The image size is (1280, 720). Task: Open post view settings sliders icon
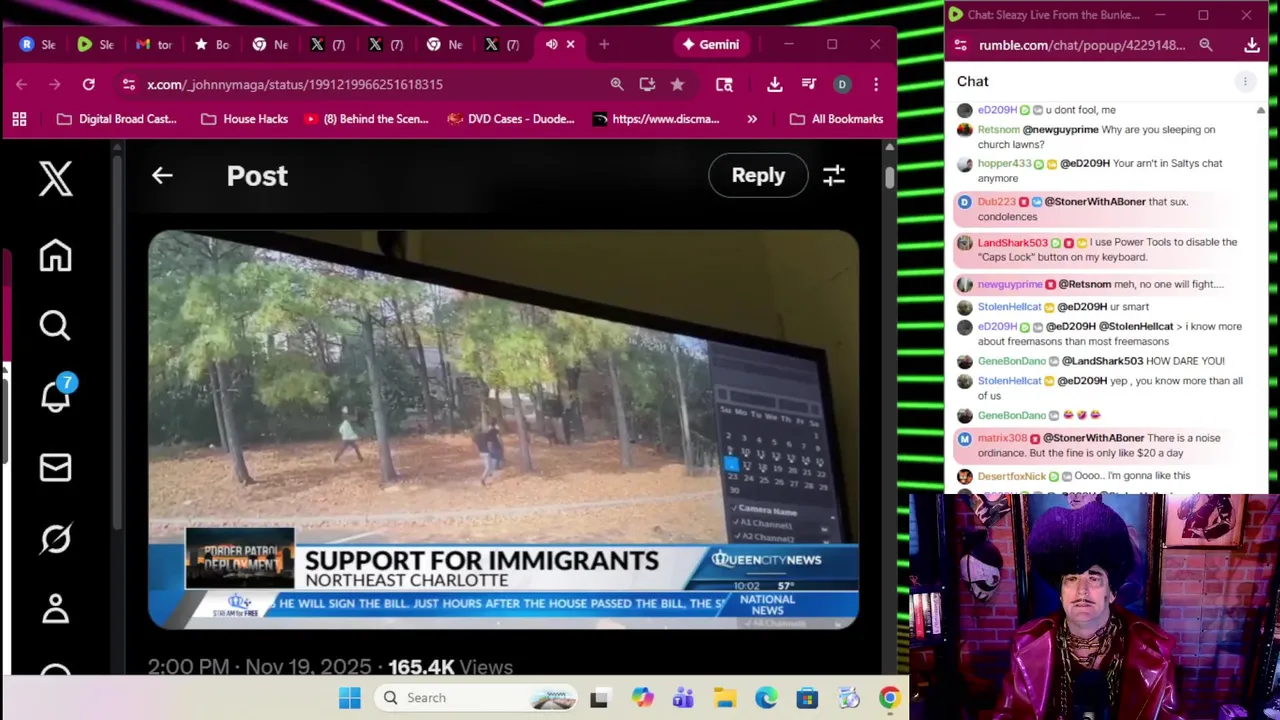tap(834, 175)
